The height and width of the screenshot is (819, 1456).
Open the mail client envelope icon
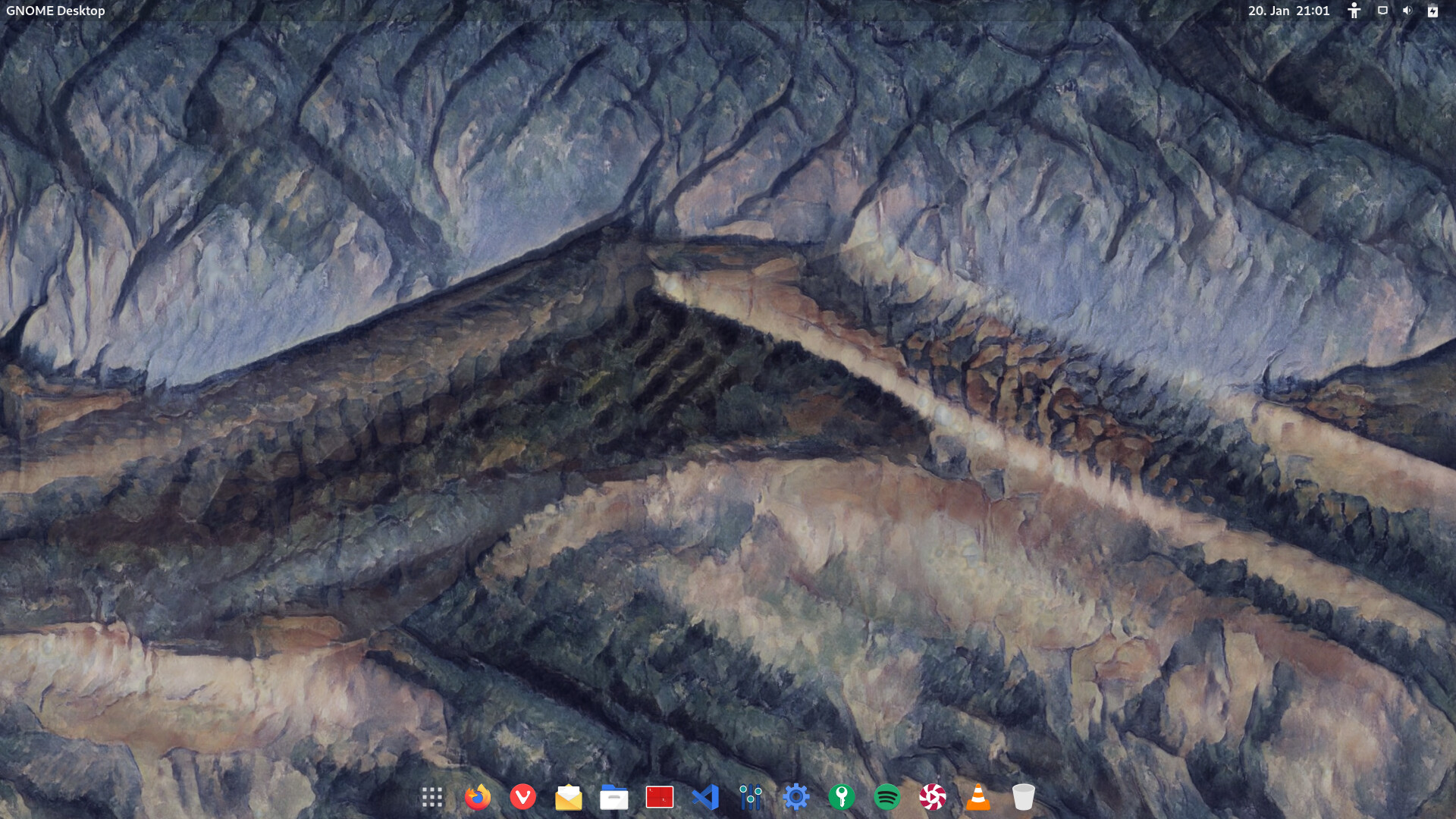(x=568, y=797)
